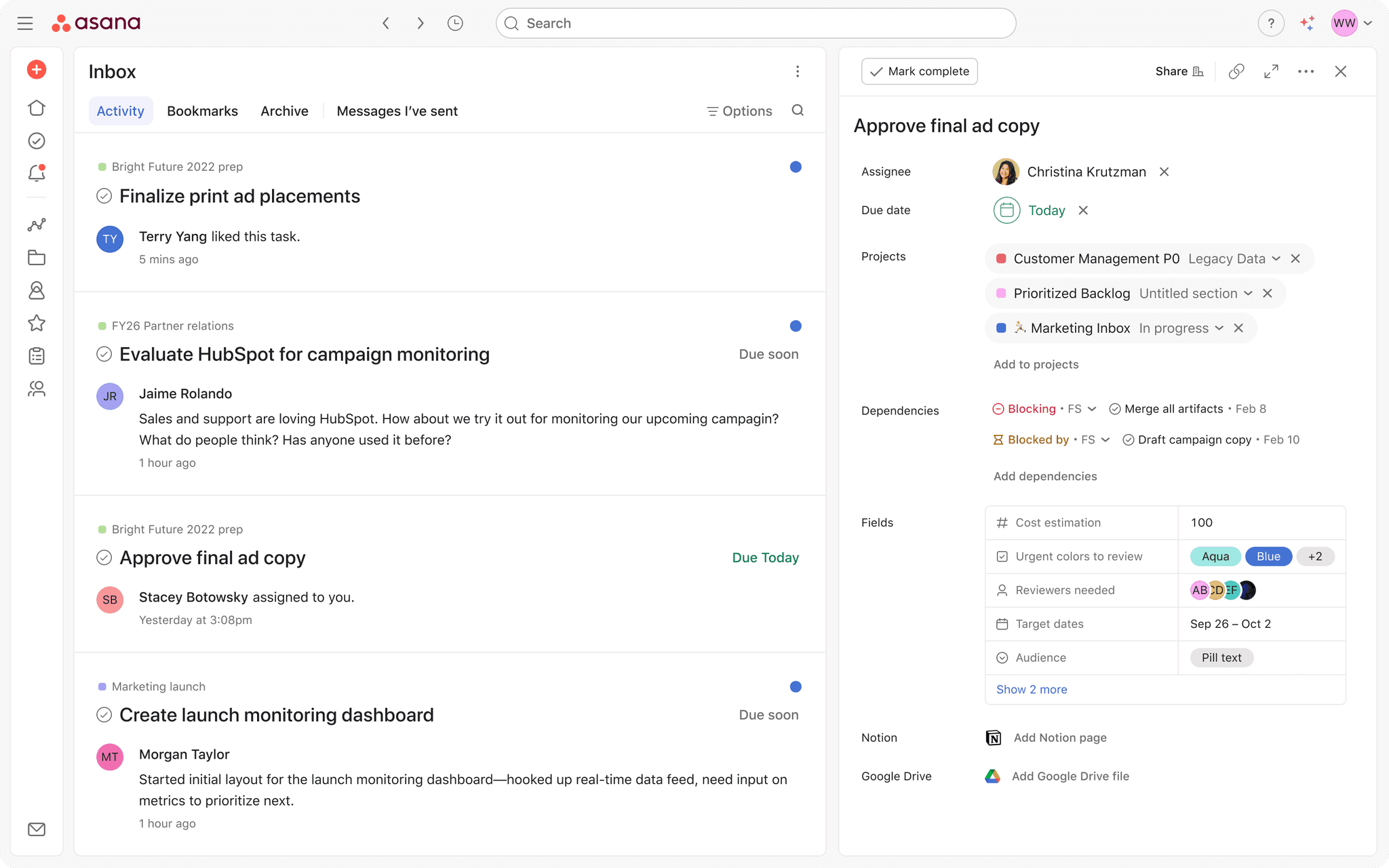The width and height of the screenshot is (1389, 868).
Task: Click the red create plus button
Action: click(x=37, y=70)
